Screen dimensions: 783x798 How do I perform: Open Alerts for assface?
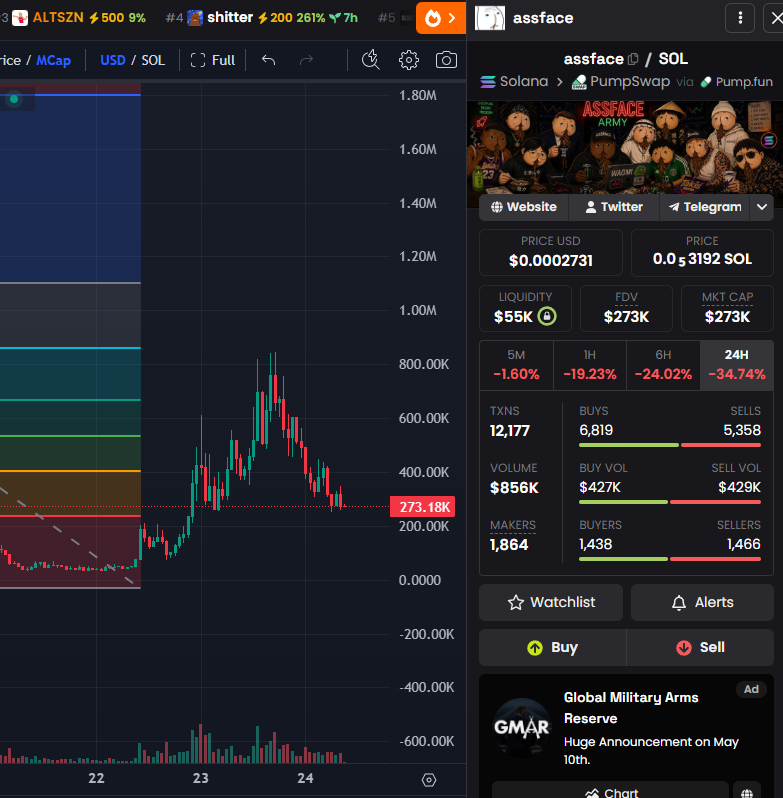pyautogui.click(x=702, y=602)
